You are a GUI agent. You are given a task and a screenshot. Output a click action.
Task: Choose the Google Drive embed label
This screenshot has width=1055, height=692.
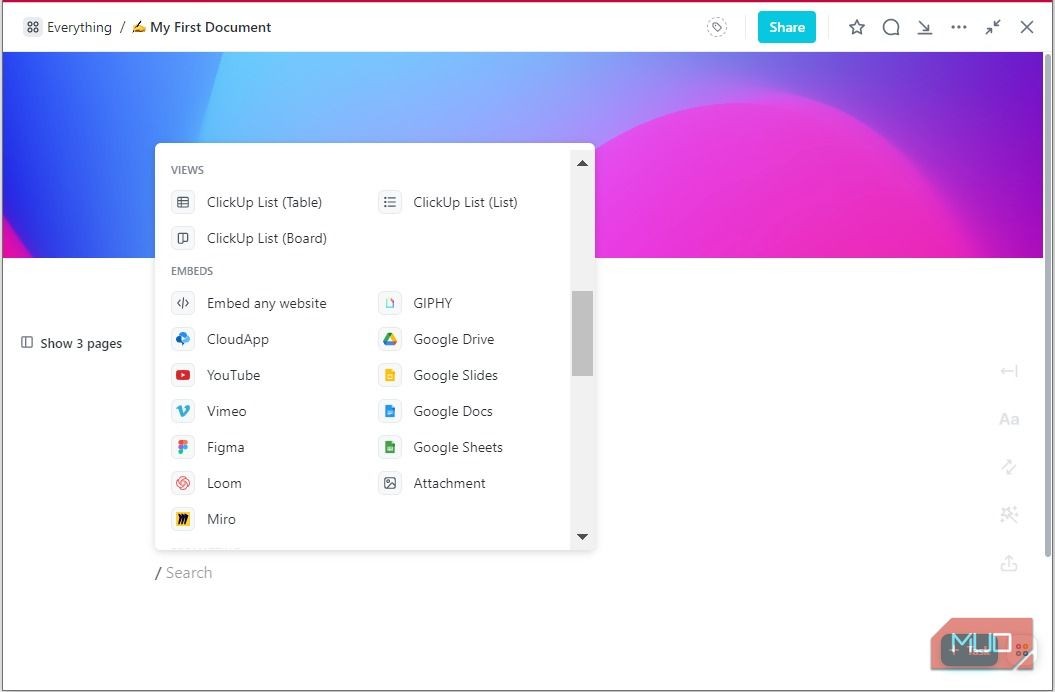pos(453,339)
